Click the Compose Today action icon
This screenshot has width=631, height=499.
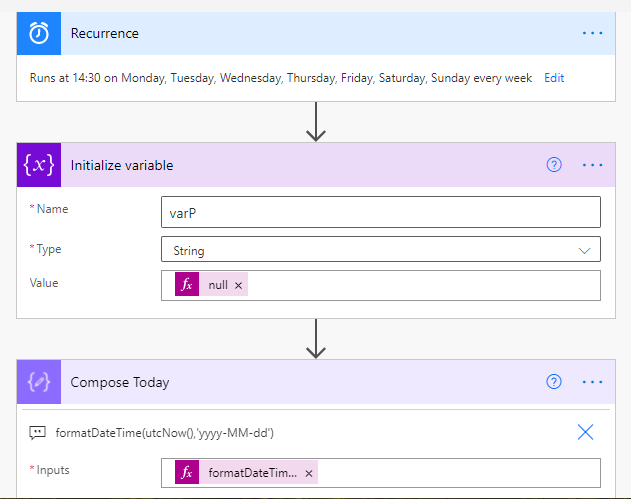(39, 382)
